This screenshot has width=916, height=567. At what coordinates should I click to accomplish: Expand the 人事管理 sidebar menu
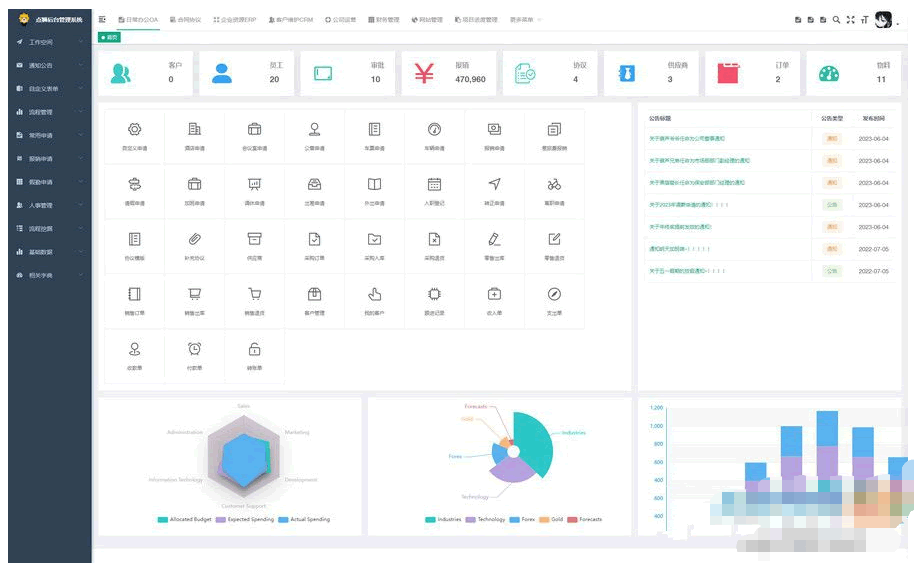point(42,205)
